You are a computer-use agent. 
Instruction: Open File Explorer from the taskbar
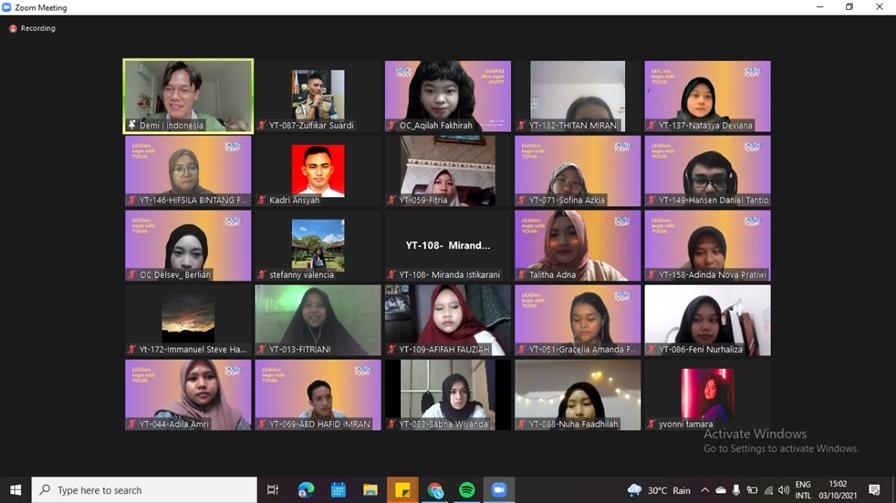tap(370, 490)
